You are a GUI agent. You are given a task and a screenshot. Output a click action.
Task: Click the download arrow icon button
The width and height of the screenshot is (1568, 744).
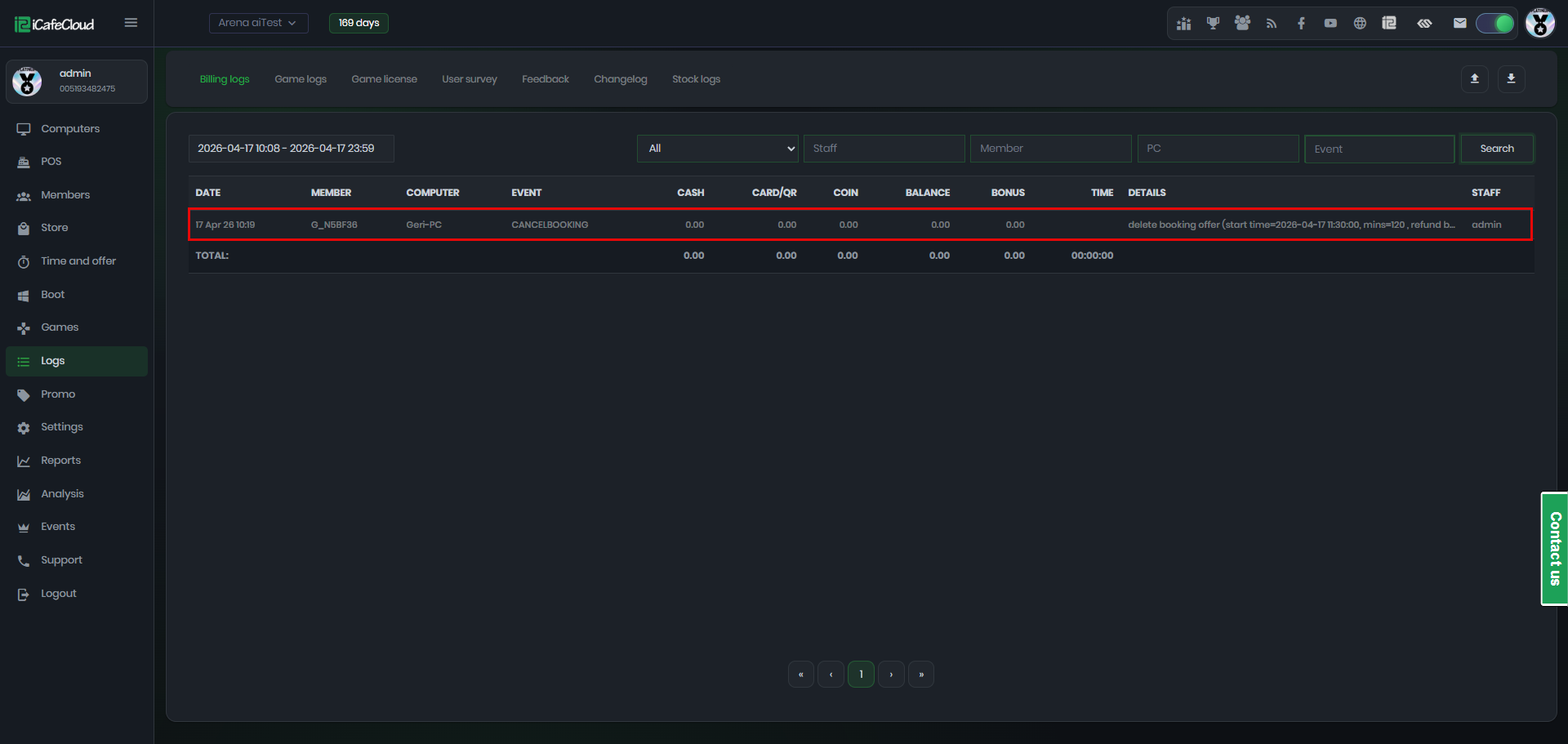click(1512, 79)
